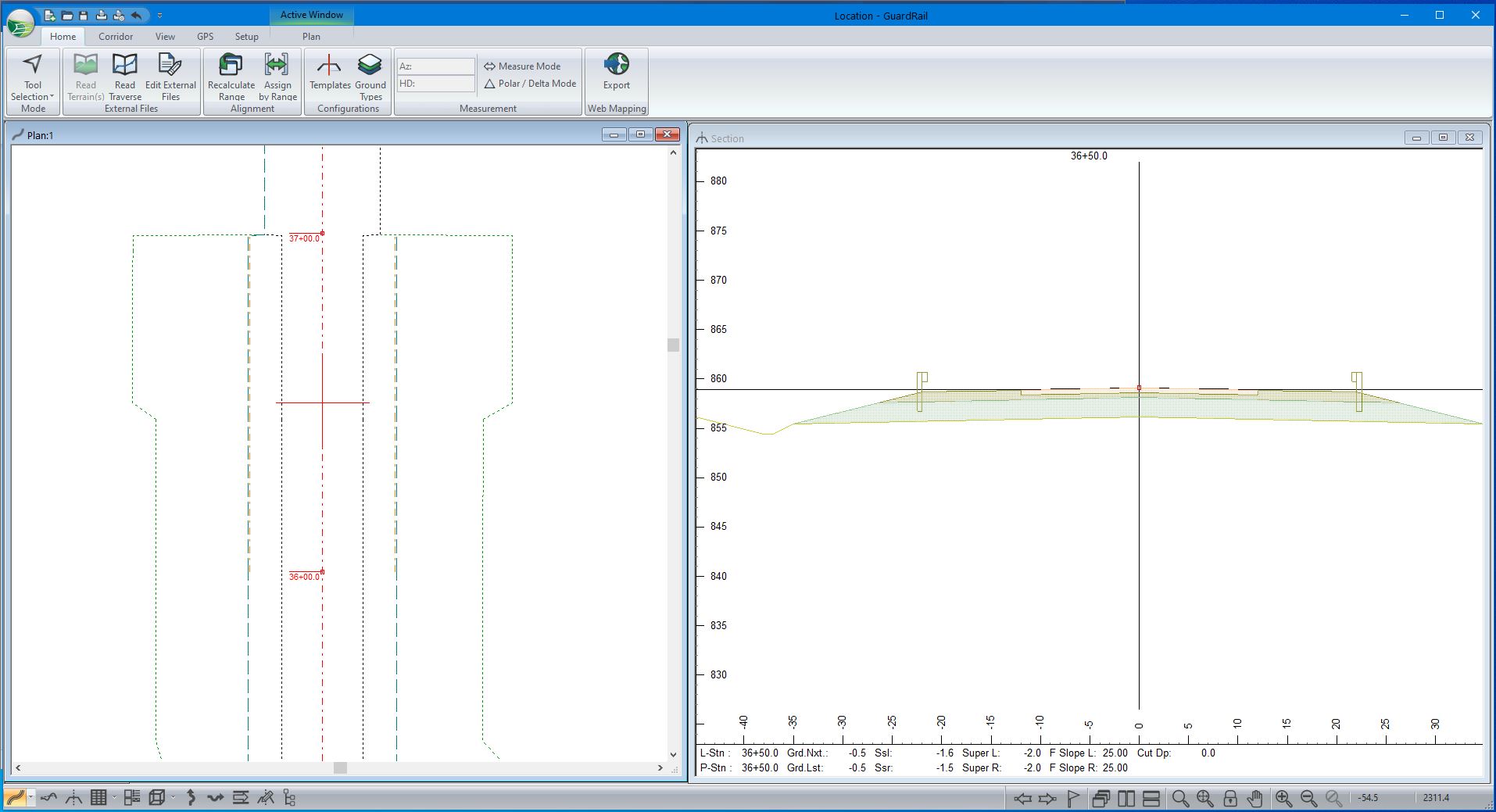Expand the quick access toolbar customize arrow

click(x=159, y=15)
